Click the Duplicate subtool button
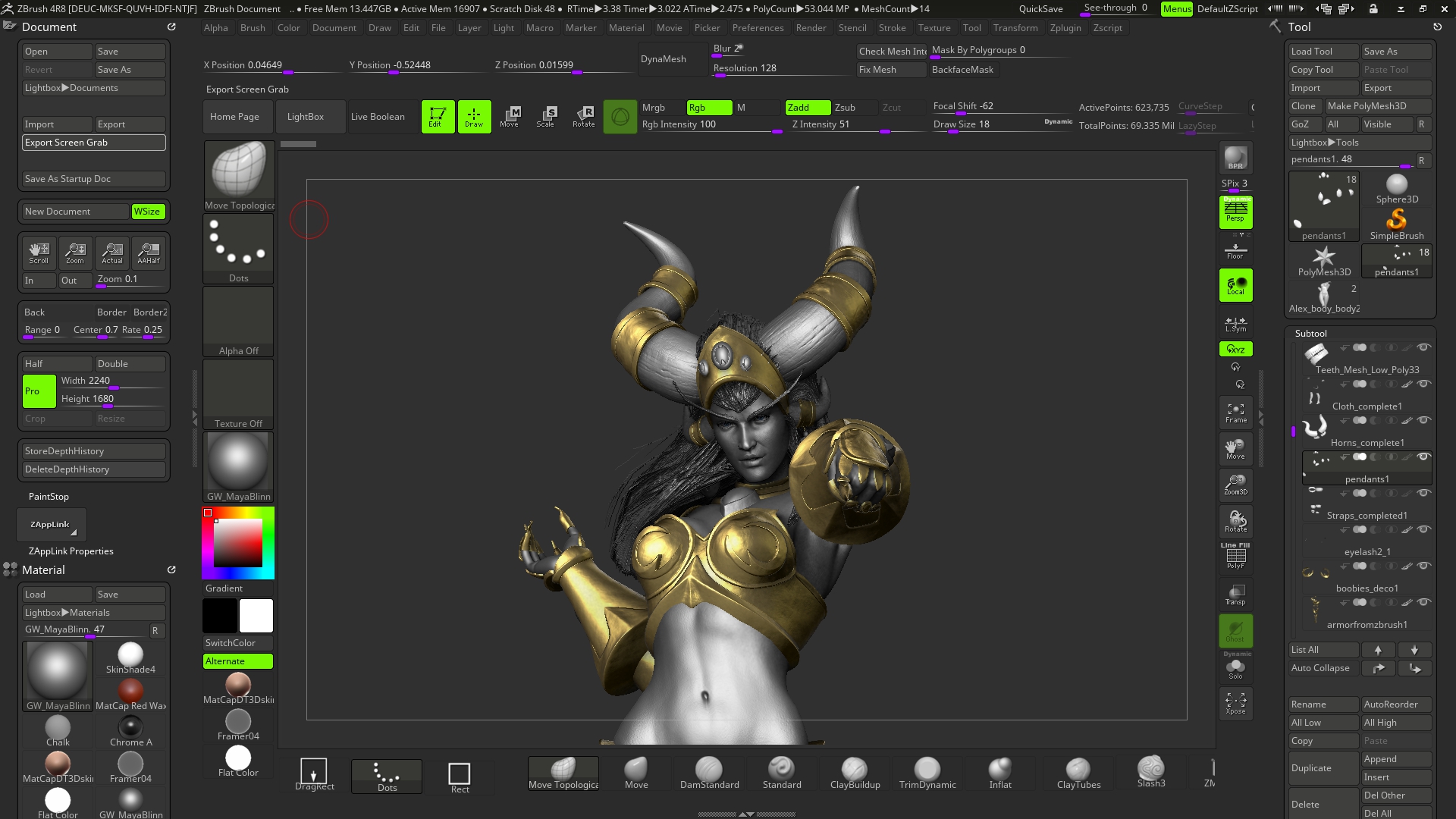This screenshot has height=819, width=1456. point(1323,768)
